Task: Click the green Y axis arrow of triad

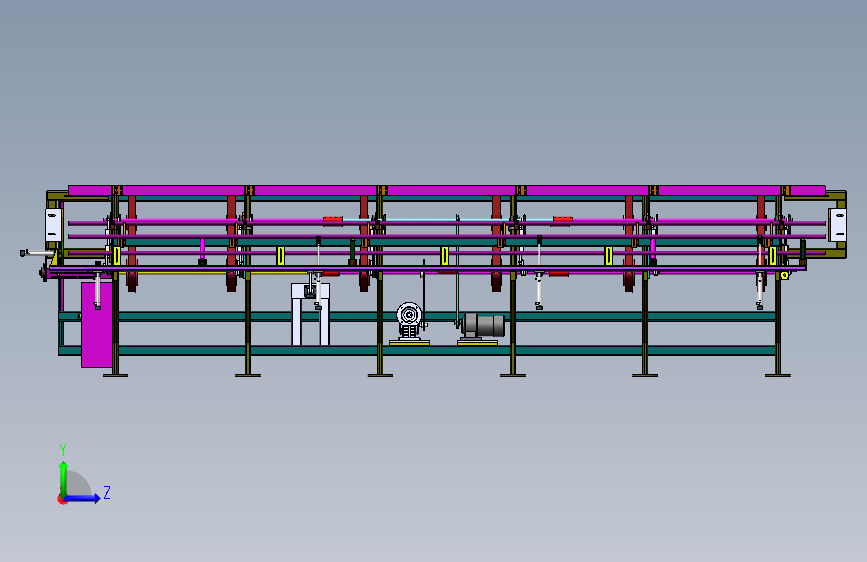Action: (64, 478)
